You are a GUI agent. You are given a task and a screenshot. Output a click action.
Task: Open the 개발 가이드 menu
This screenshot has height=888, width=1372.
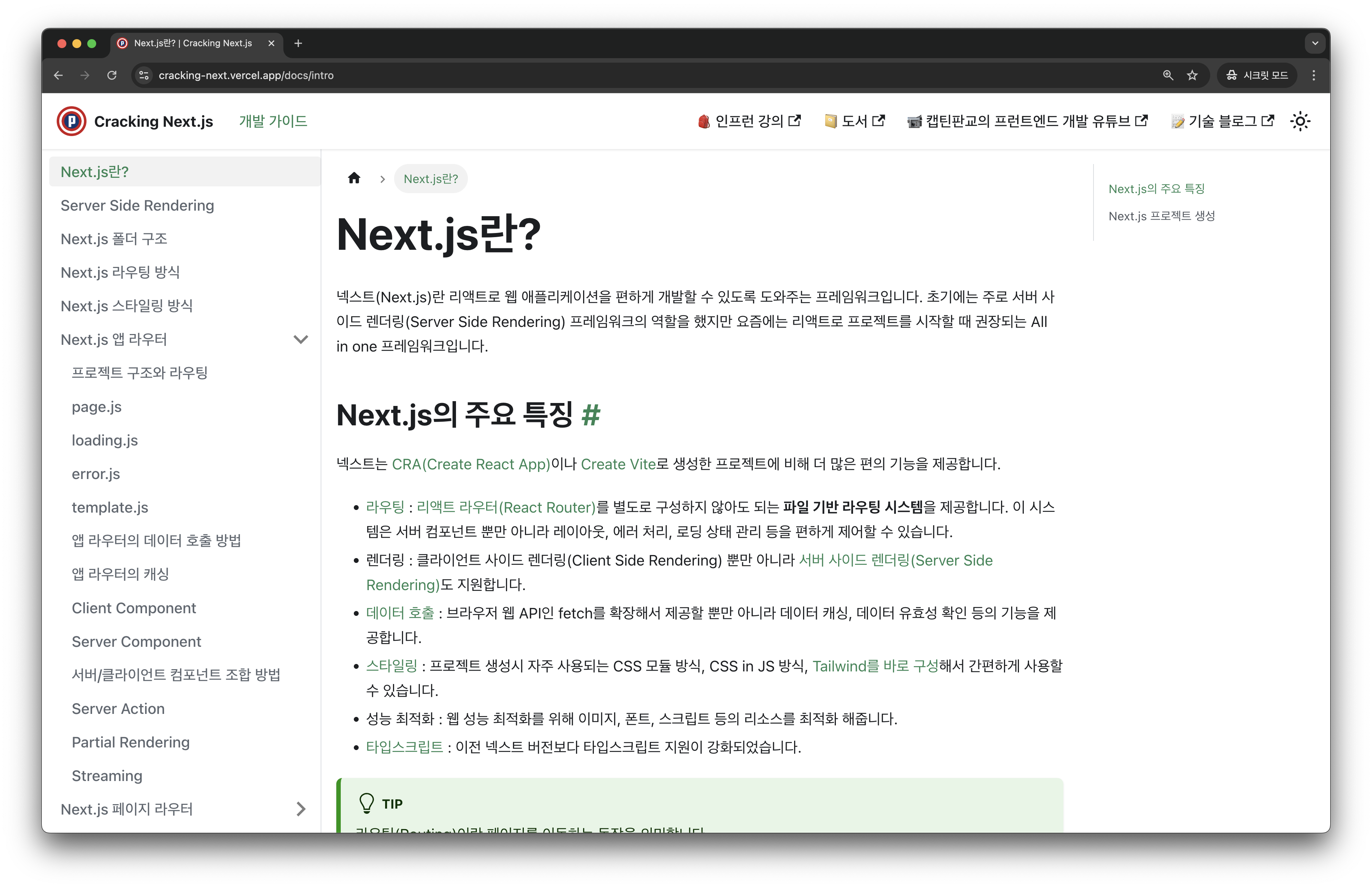pyautogui.click(x=273, y=121)
